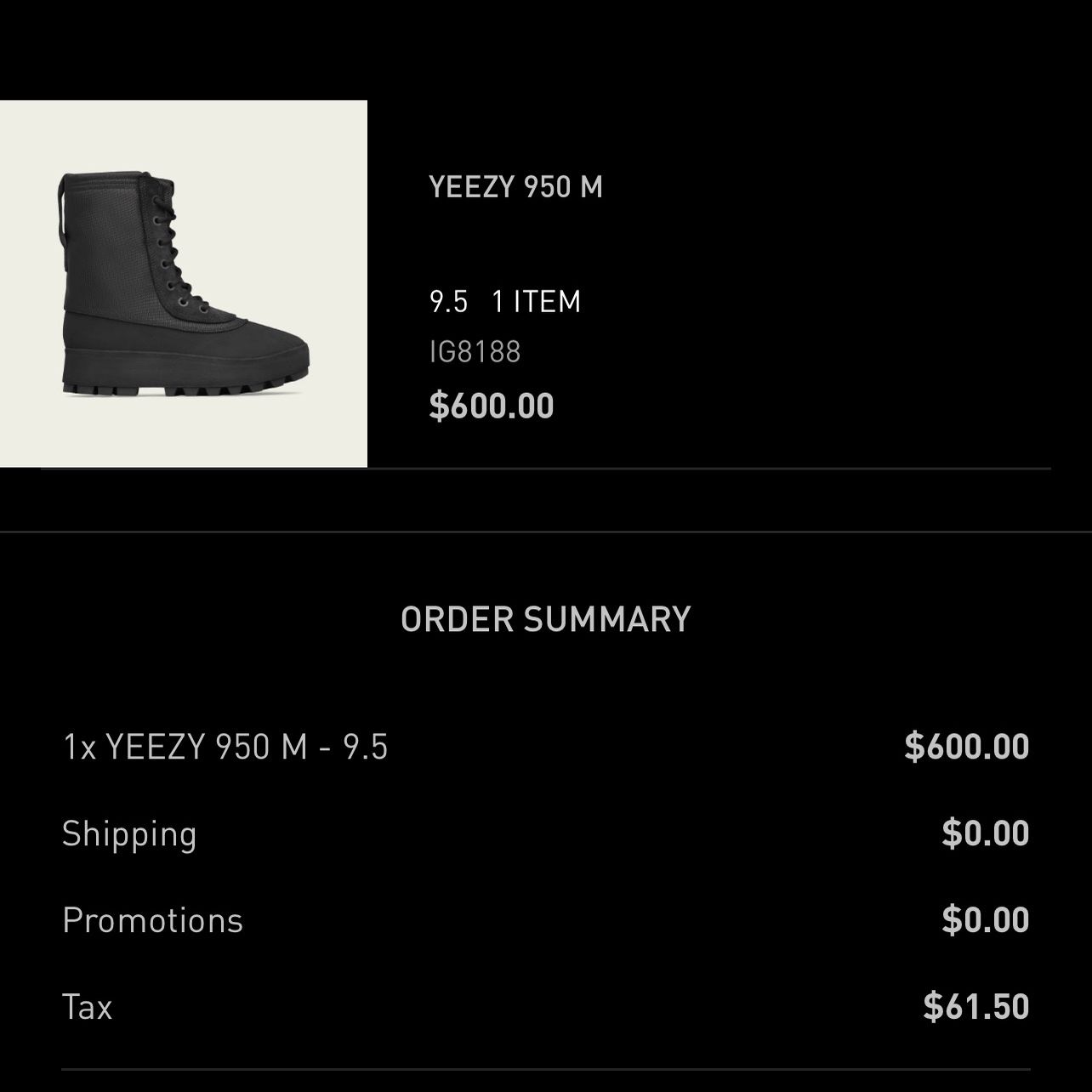Click the $0.00 promotions amount
This screenshot has height=1092, width=1092.
click(986, 920)
